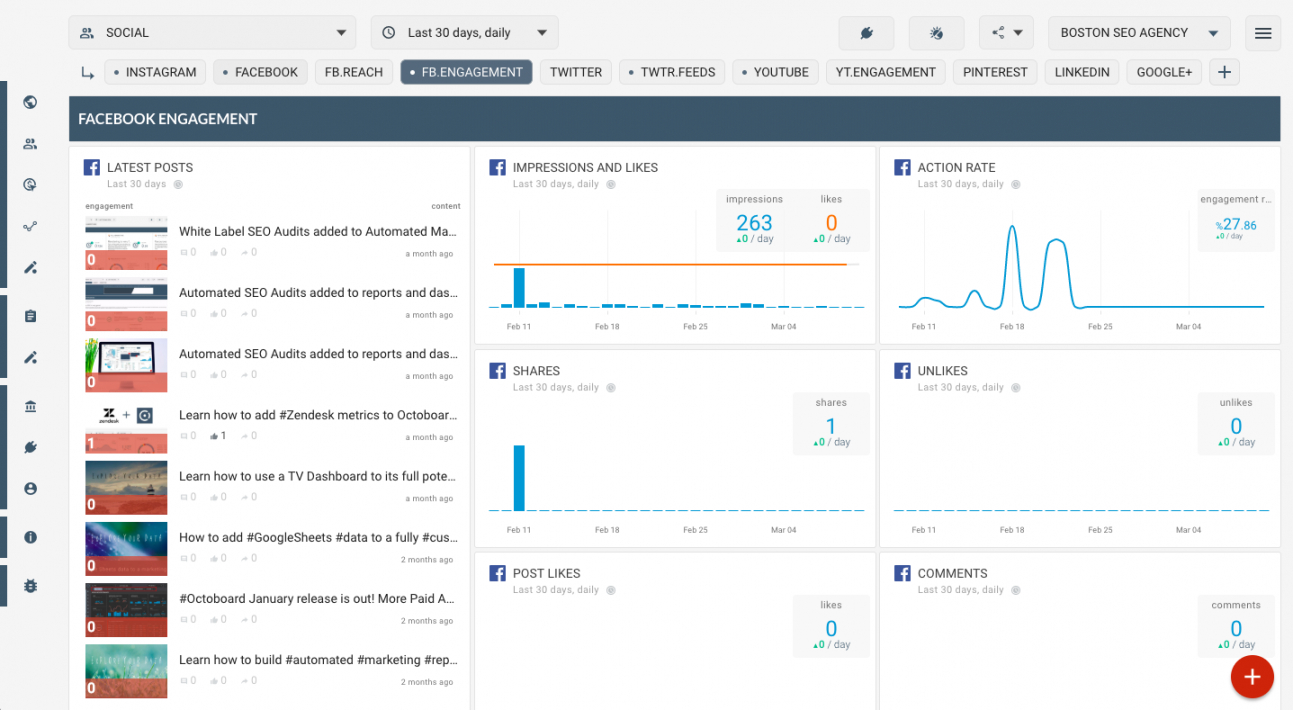The width and height of the screenshot is (1293, 710).
Task: Open the people icon in left sidebar
Action: tap(30, 144)
